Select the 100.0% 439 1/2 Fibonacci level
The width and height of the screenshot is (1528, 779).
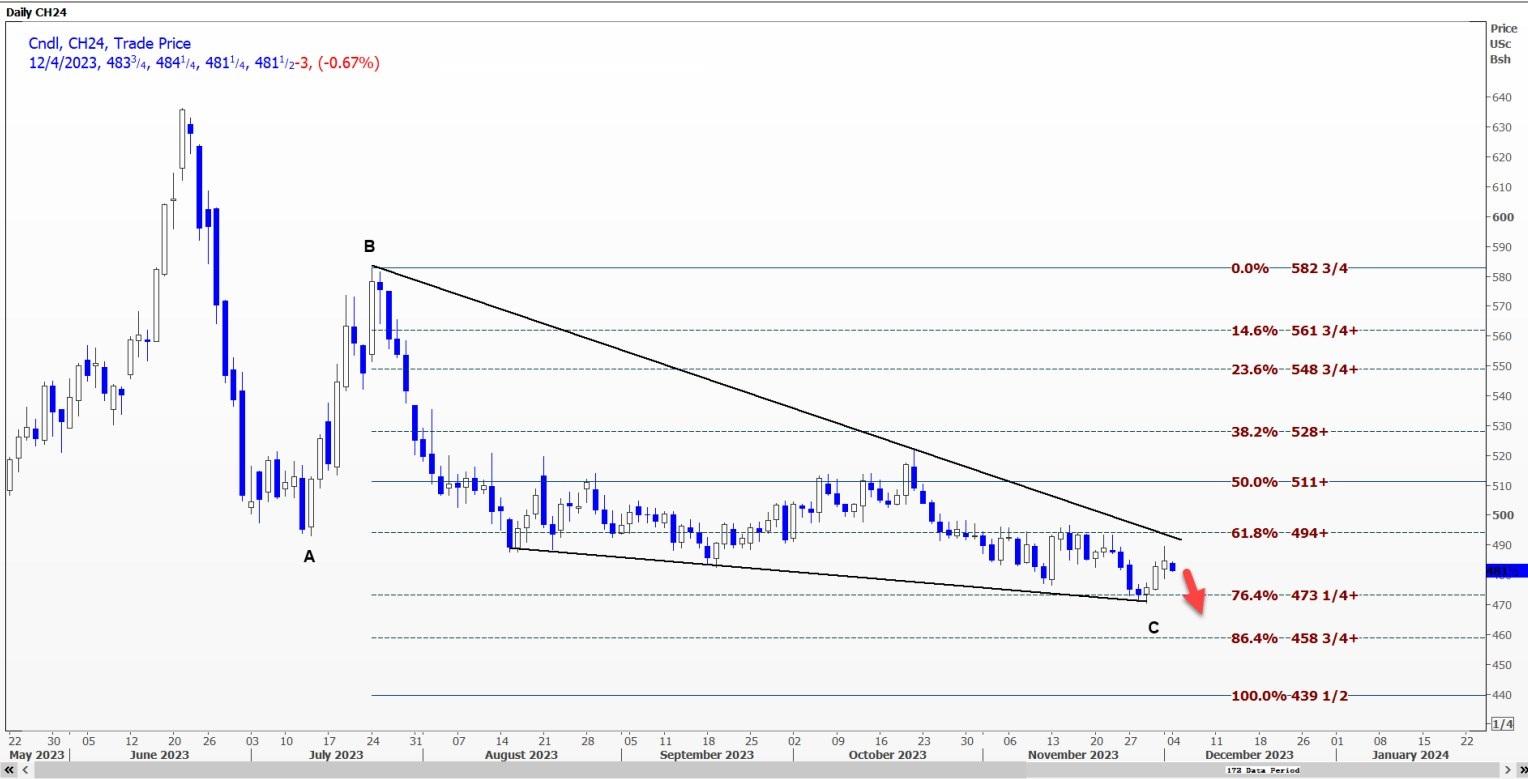(x=1283, y=695)
